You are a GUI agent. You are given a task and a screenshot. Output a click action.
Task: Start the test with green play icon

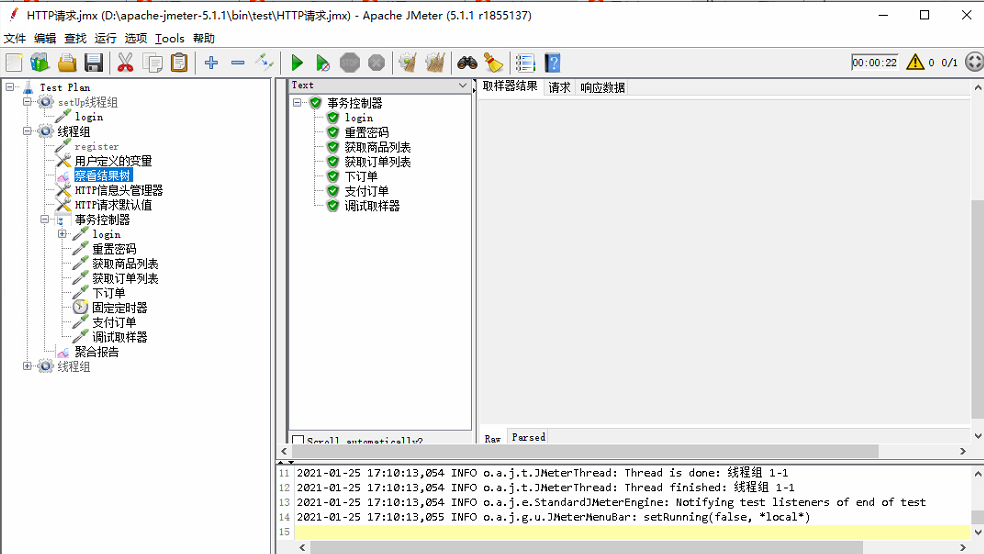click(297, 63)
